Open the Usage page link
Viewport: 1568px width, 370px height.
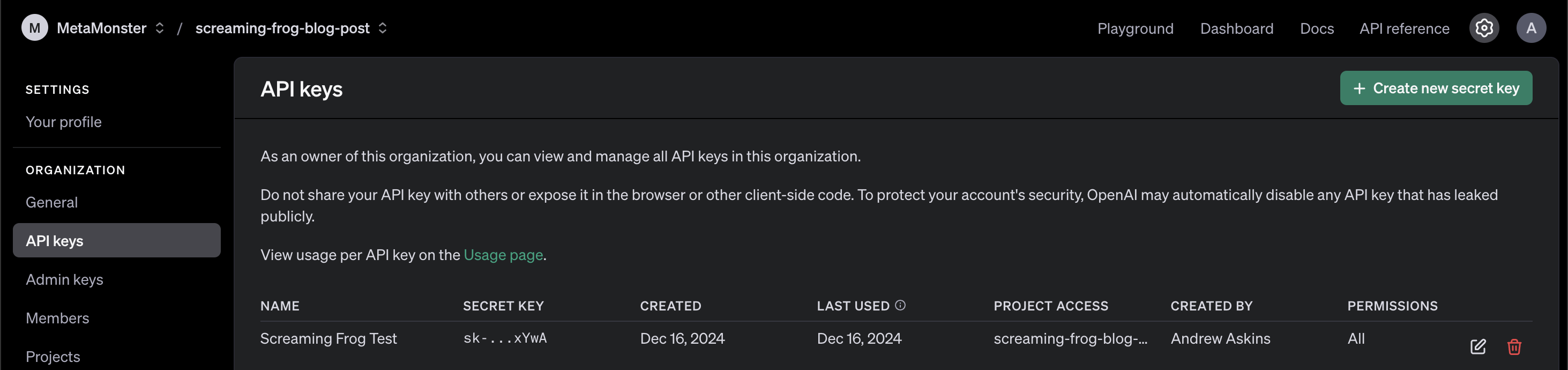503,255
